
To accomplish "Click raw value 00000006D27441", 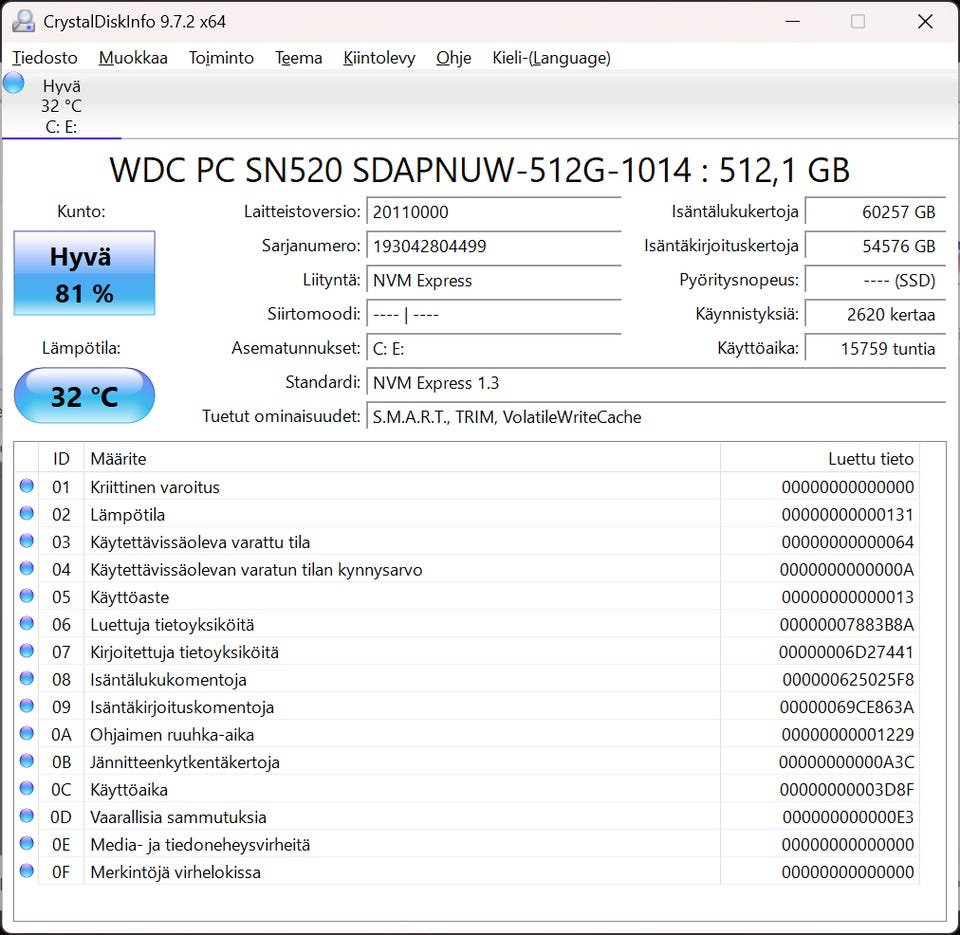I will point(846,653).
